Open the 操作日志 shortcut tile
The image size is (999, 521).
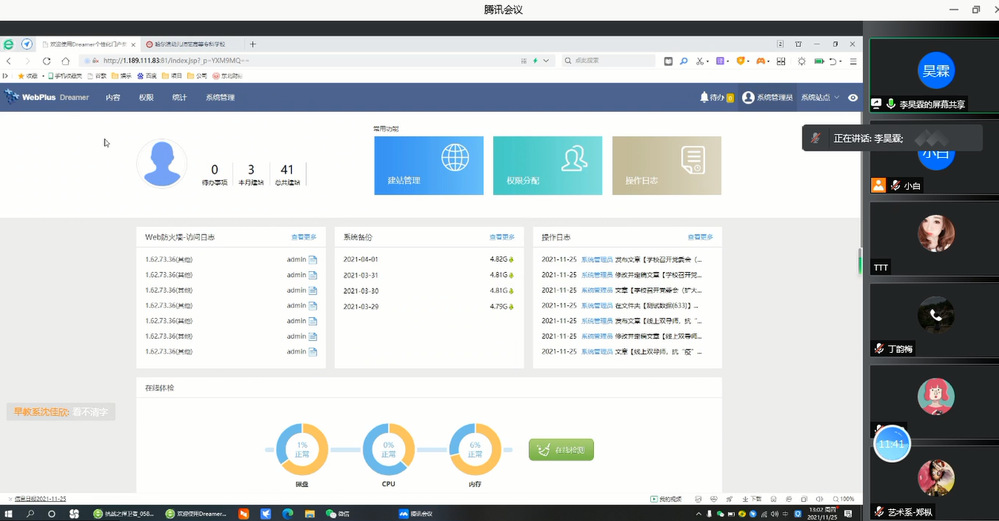tap(666, 165)
